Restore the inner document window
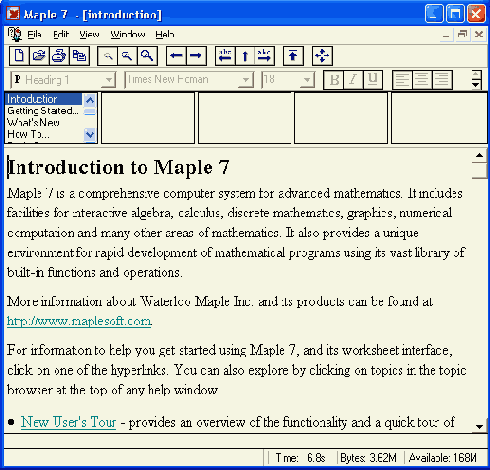 point(462,35)
